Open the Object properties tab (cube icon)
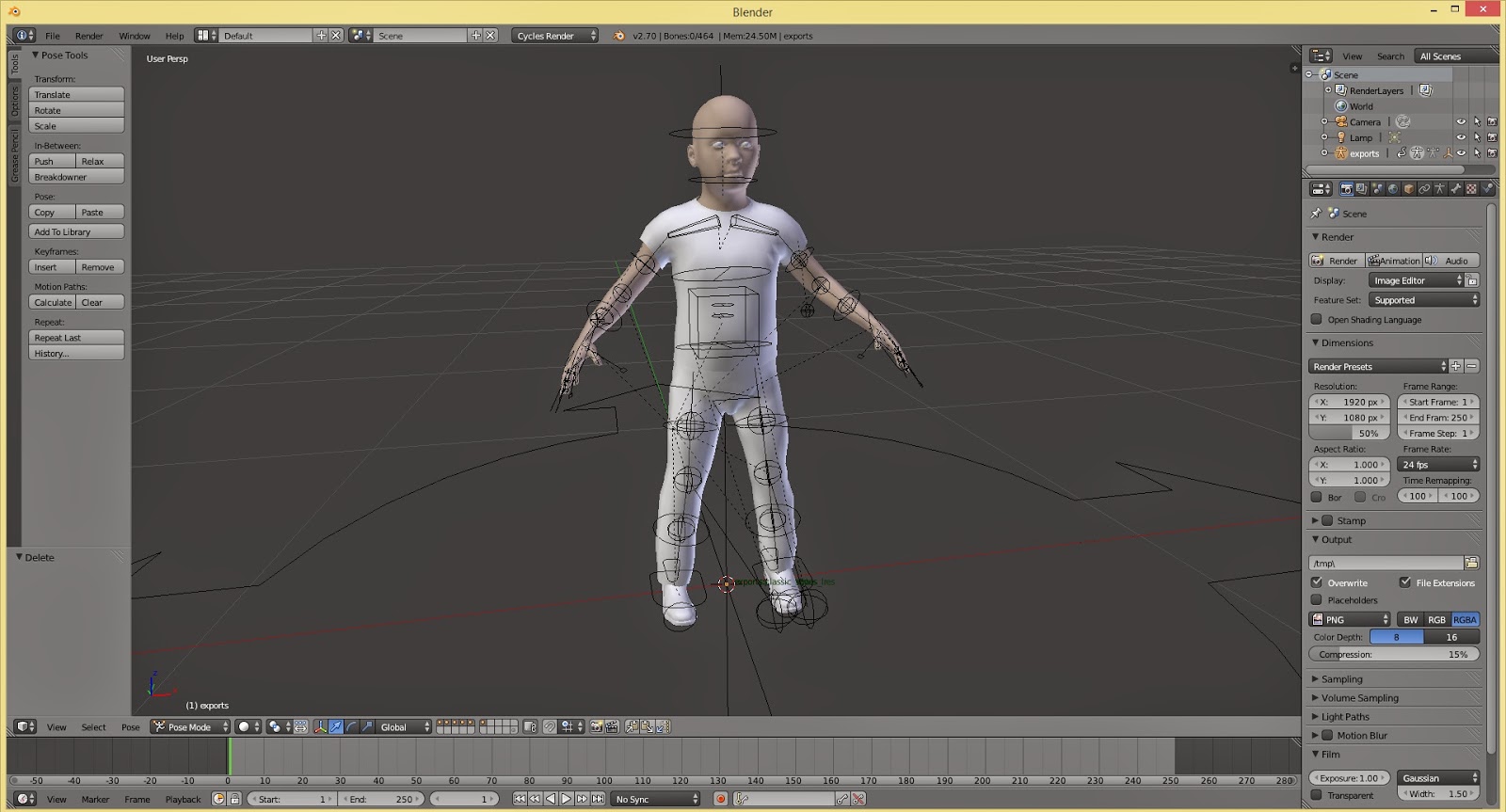 (x=1409, y=189)
